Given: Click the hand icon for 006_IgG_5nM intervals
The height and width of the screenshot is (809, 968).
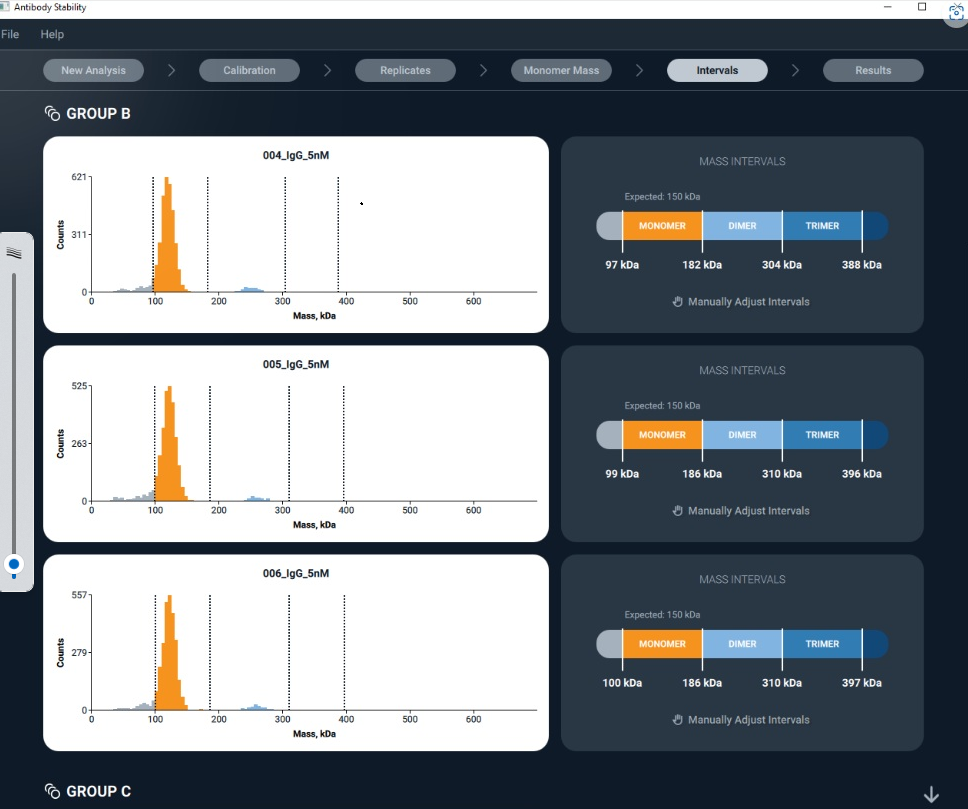Looking at the screenshot, I should pyautogui.click(x=677, y=719).
